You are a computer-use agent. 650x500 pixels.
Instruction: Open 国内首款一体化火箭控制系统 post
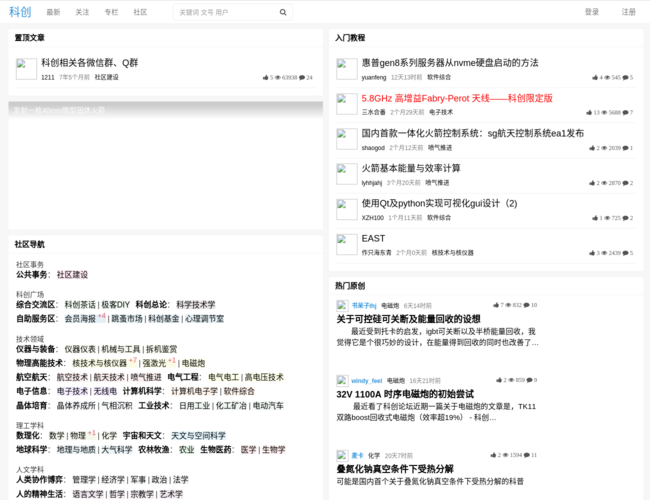point(472,133)
